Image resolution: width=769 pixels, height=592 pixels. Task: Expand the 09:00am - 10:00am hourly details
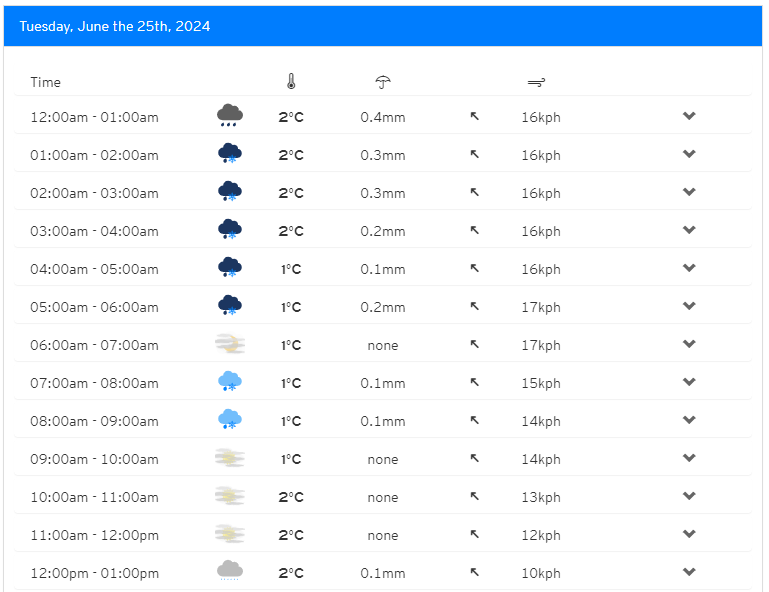689,458
